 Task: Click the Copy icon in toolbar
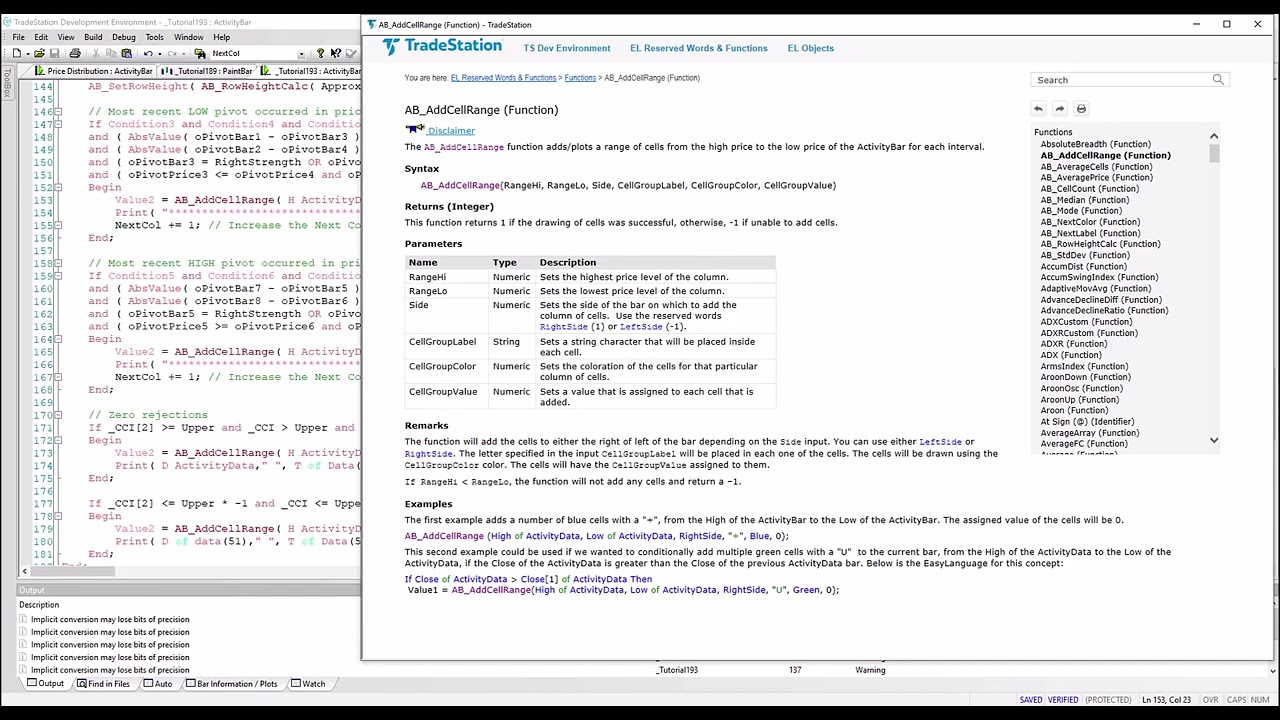[111, 53]
